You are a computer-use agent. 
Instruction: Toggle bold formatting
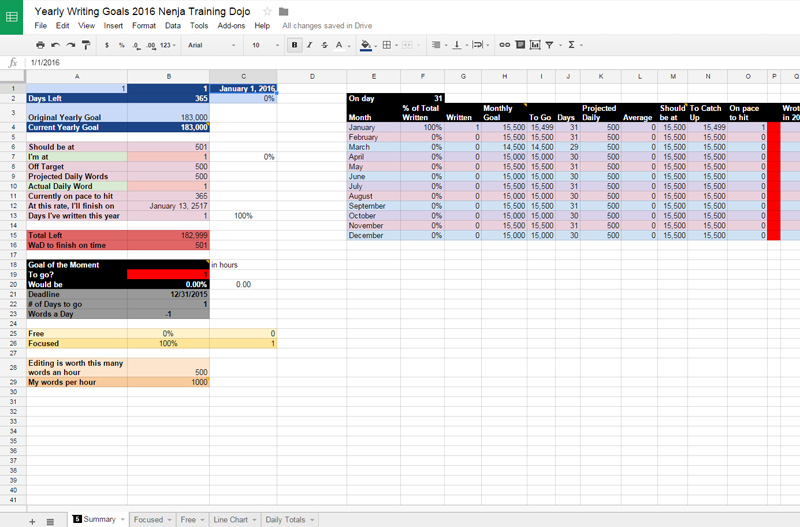(294, 45)
